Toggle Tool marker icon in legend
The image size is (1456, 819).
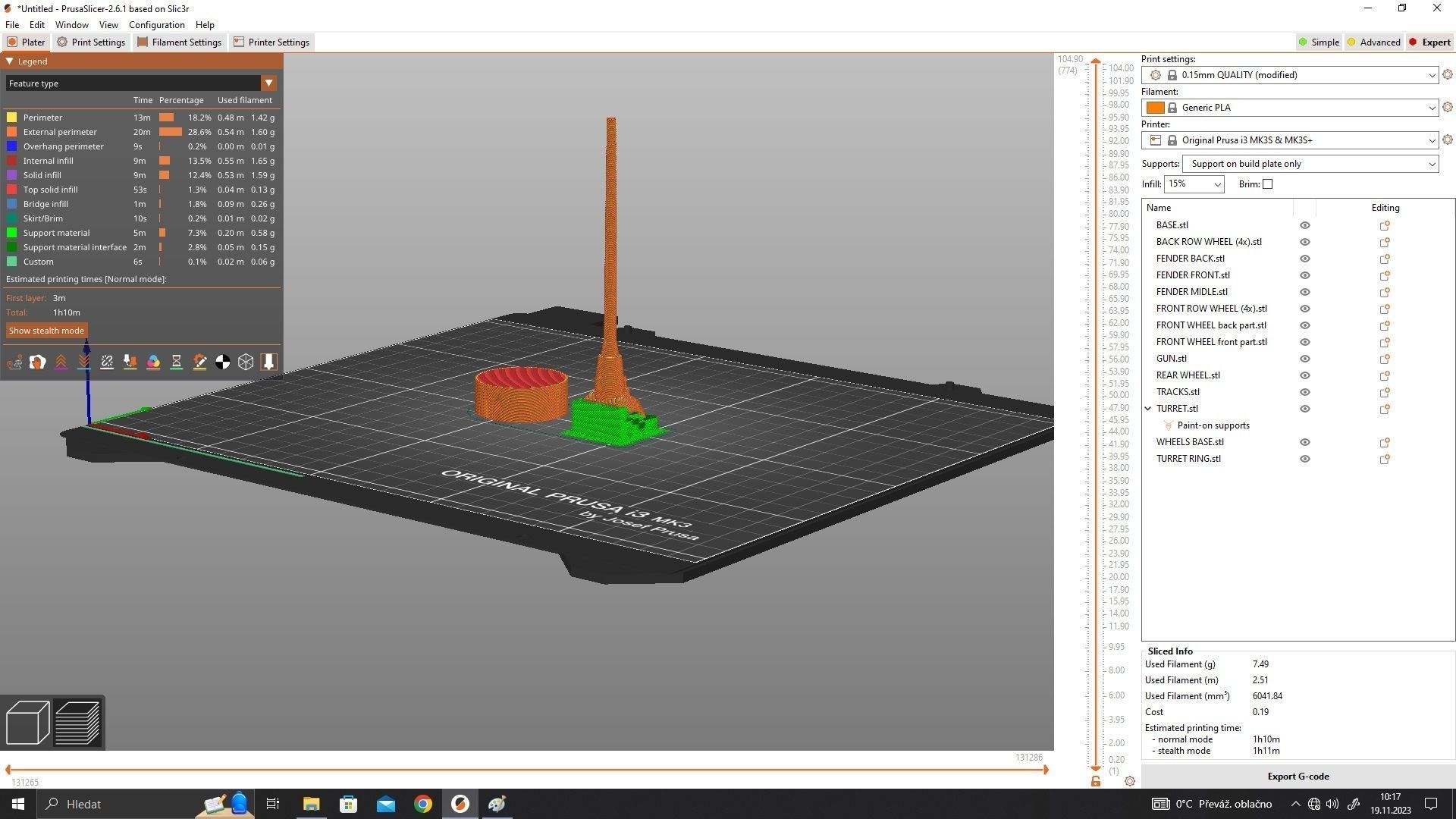(269, 362)
